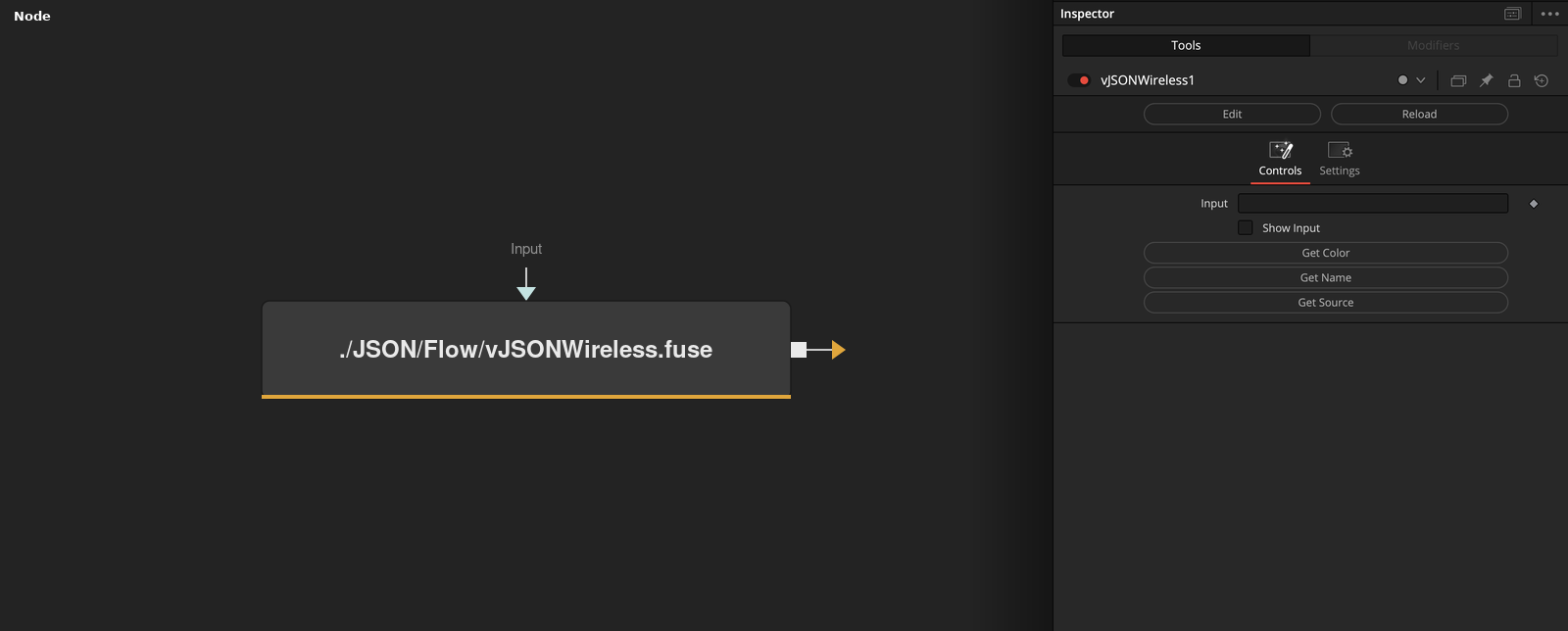Screen dimensions: 1568x631
Task: Open the tool color dropdown chevron
Action: pyautogui.click(x=1420, y=80)
